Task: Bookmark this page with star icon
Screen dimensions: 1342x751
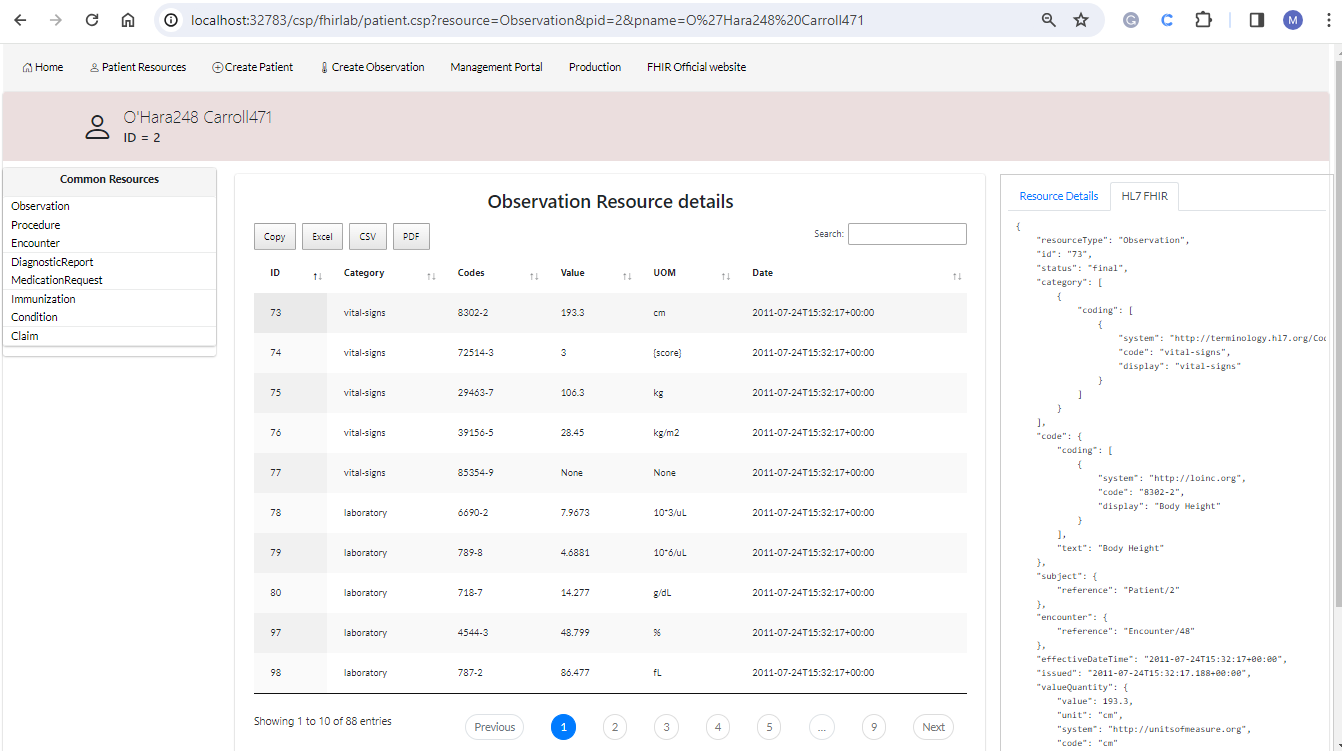Action: pyautogui.click(x=1081, y=20)
